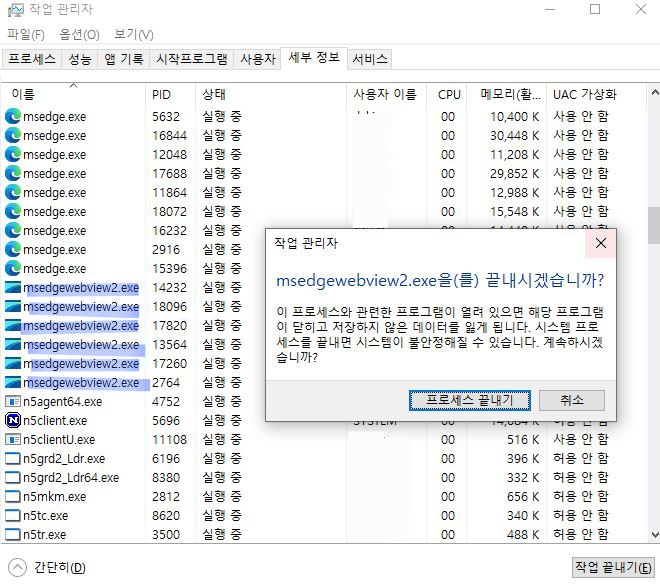
Task: Click webview2 icon in row PID 17820
Action: (x=13, y=325)
